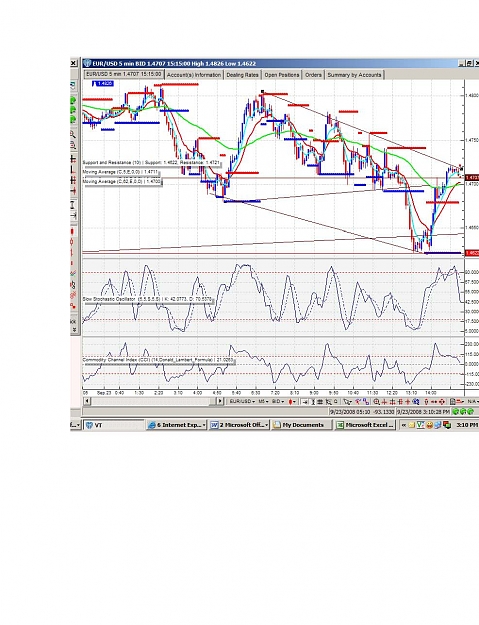This screenshot has width=479, height=625.
Task: Select the red crosshair tool on left toolbar
Action: point(73,191)
